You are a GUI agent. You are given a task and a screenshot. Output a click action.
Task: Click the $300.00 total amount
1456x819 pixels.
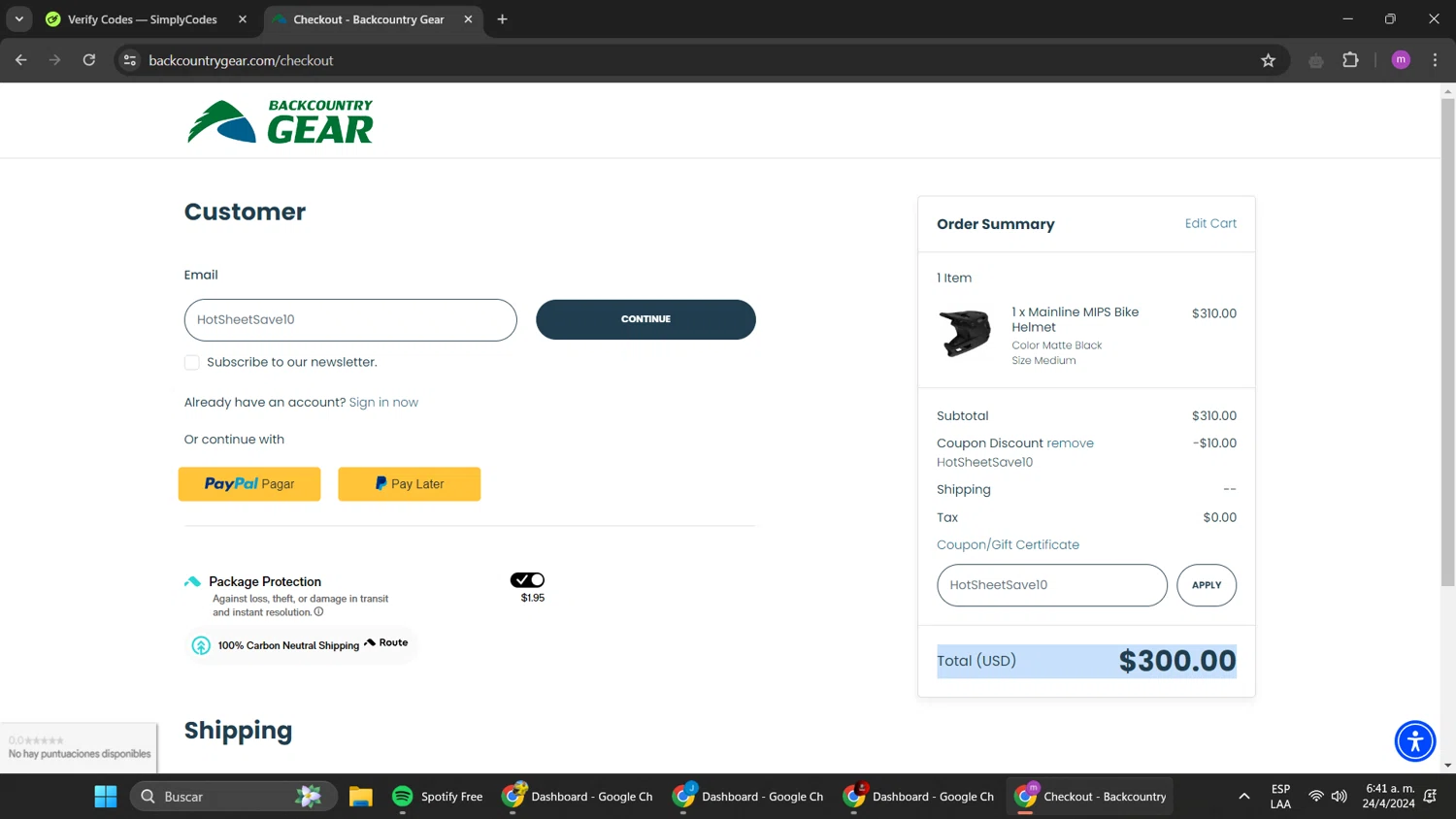coord(1177,661)
